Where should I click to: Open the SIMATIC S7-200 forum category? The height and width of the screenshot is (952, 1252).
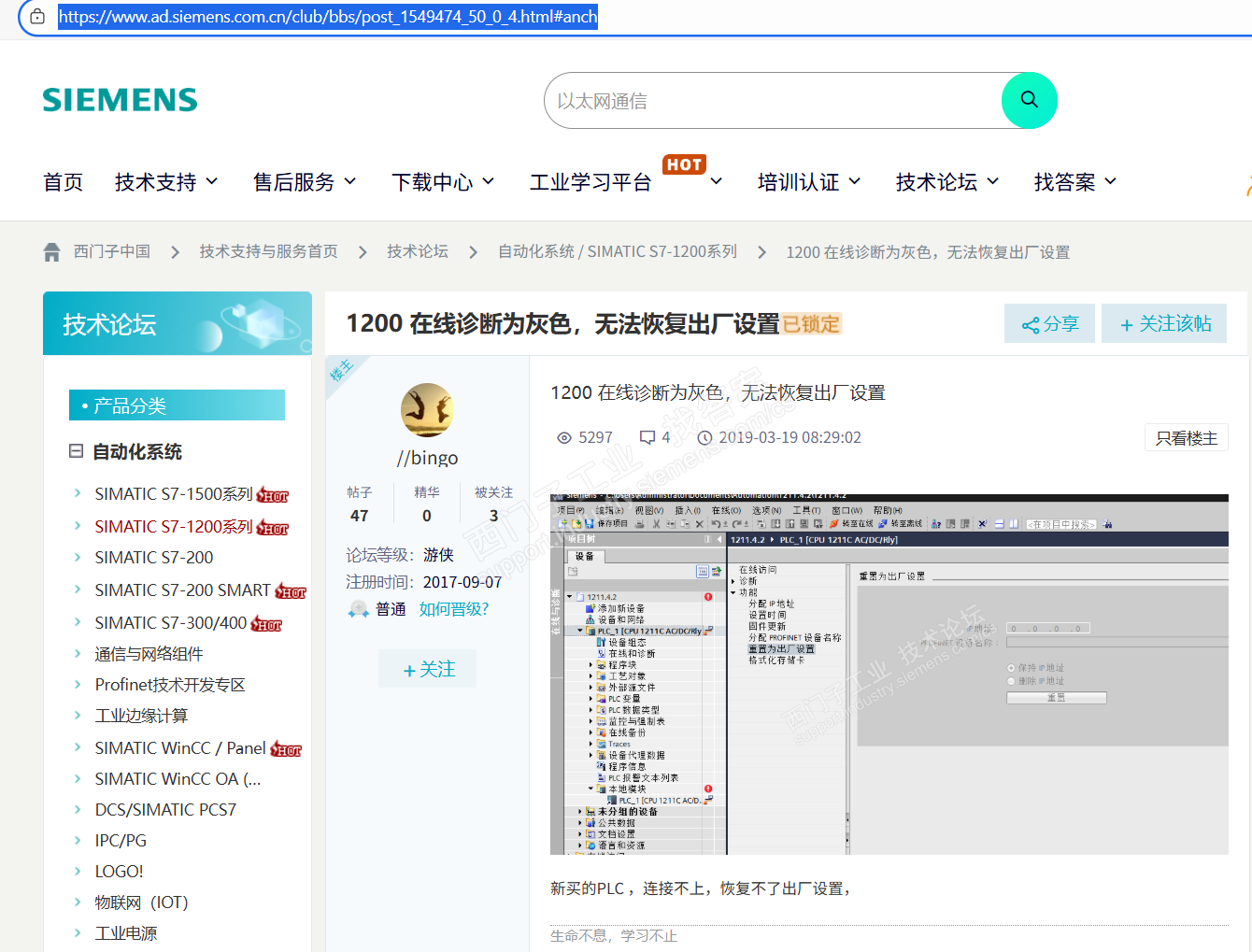(154, 558)
